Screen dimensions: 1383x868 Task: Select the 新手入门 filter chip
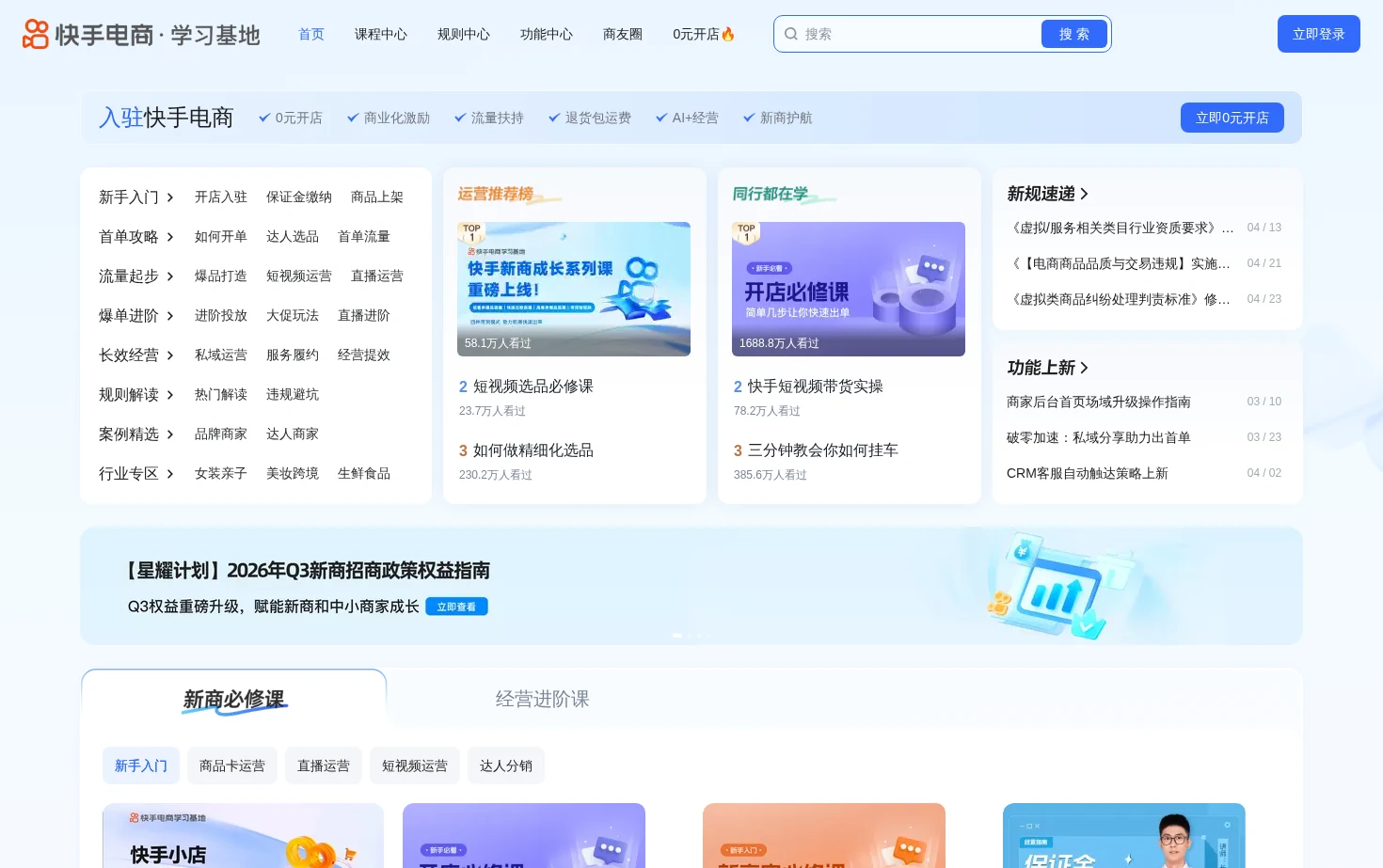(x=141, y=765)
